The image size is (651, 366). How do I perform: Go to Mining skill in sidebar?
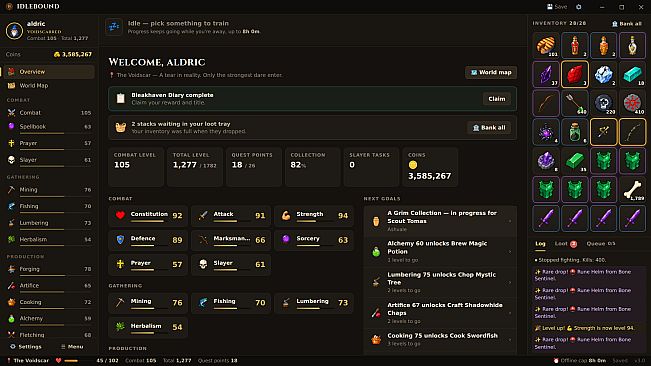[49, 190]
